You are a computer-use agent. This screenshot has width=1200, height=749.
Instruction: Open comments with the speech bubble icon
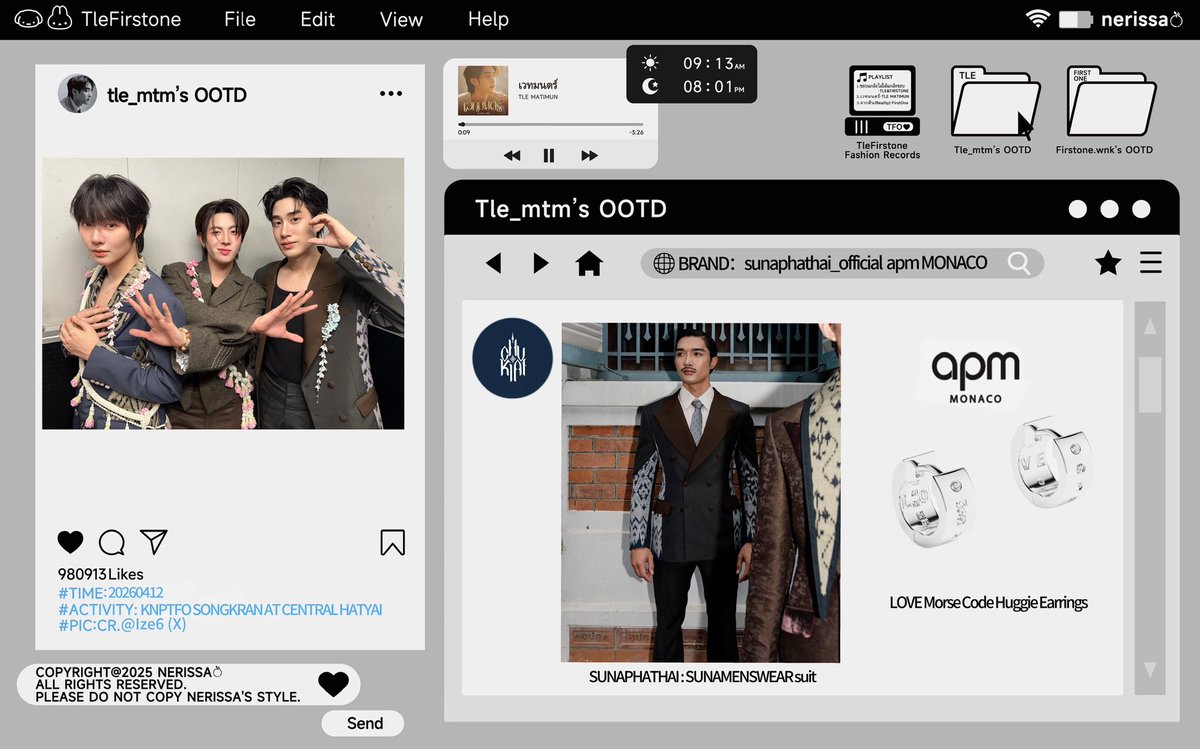pos(112,542)
